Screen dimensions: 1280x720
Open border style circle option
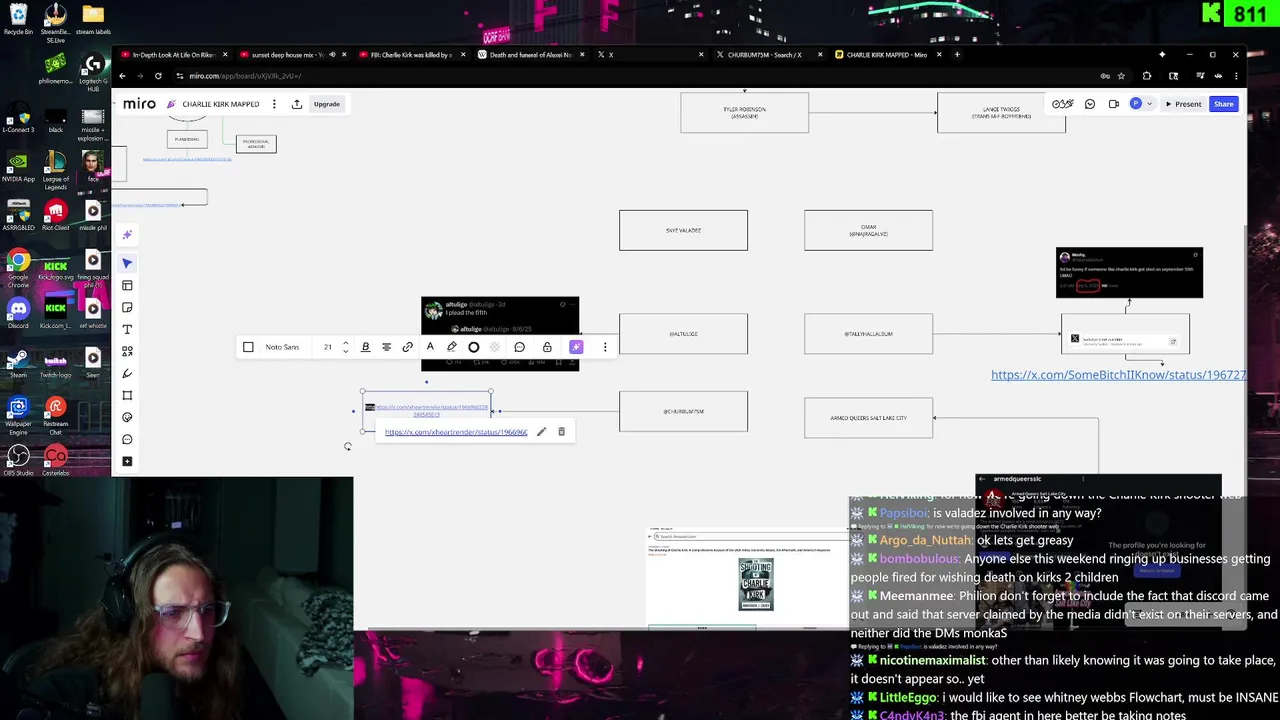coord(473,347)
